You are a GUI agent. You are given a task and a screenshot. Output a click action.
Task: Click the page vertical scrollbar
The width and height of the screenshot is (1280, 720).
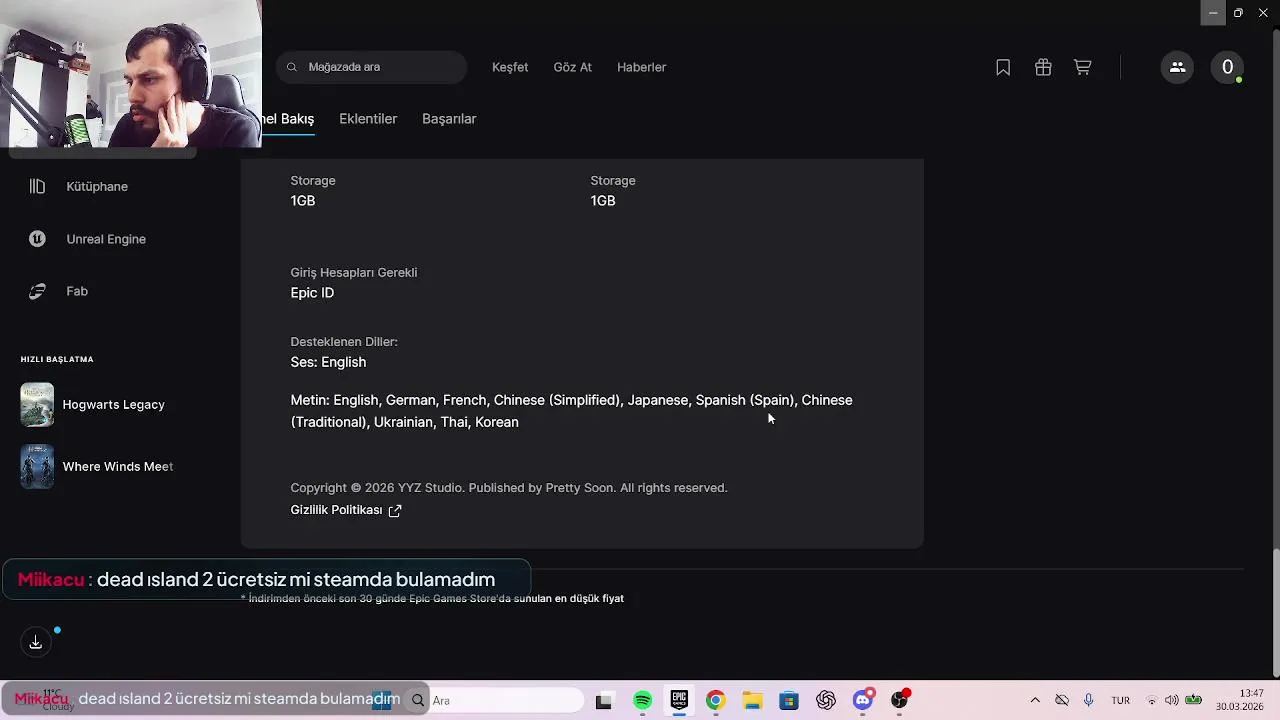coord(1275,612)
